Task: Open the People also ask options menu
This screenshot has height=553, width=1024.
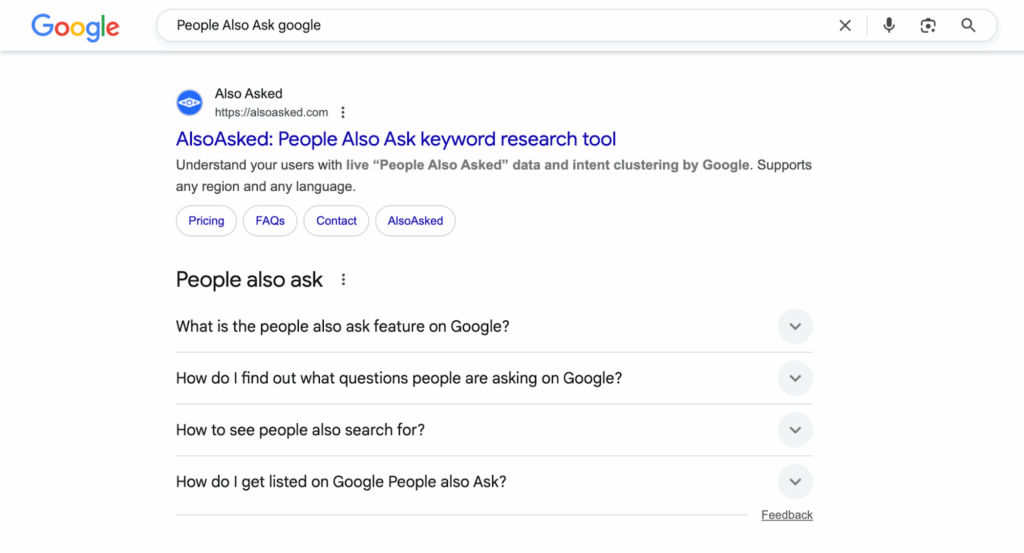Action: tap(343, 280)
